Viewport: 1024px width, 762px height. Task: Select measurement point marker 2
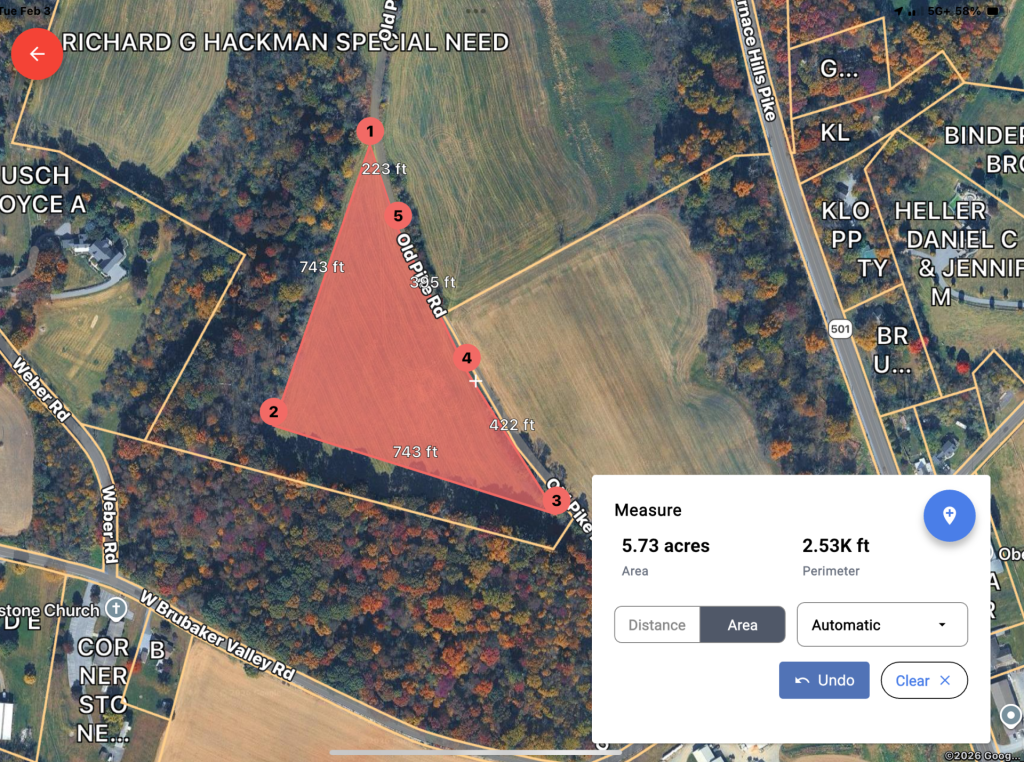point(274,412)
